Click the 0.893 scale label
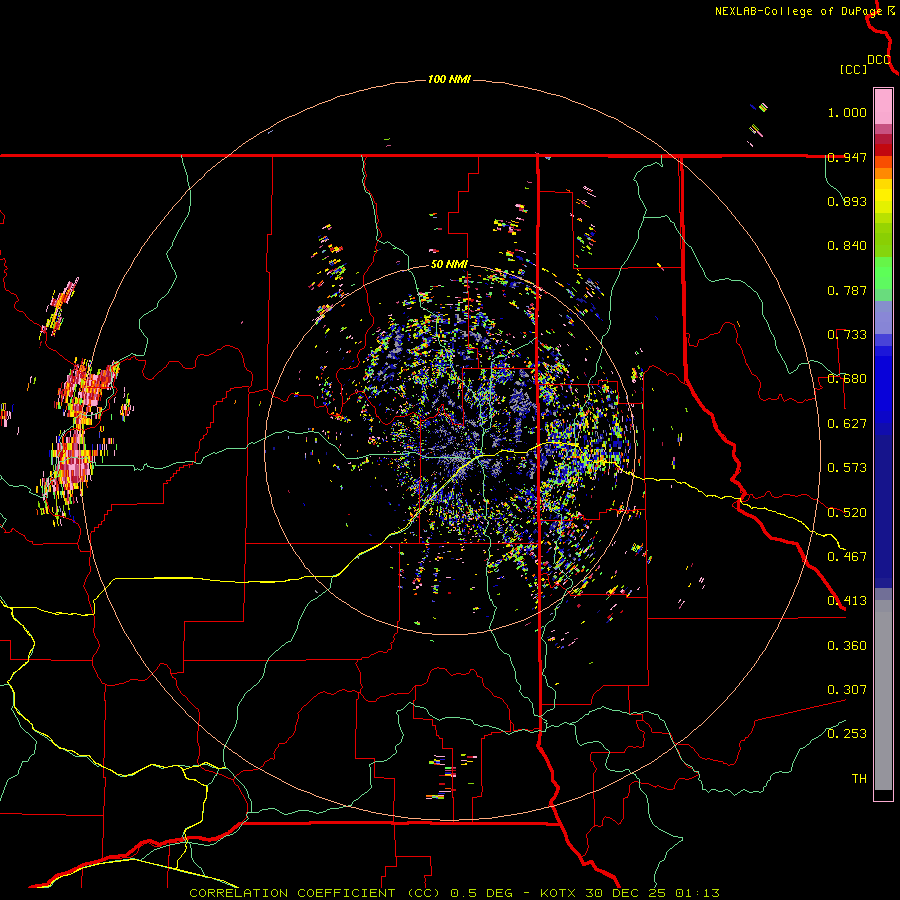The image size is (900, 900). (x=847, y=201)
